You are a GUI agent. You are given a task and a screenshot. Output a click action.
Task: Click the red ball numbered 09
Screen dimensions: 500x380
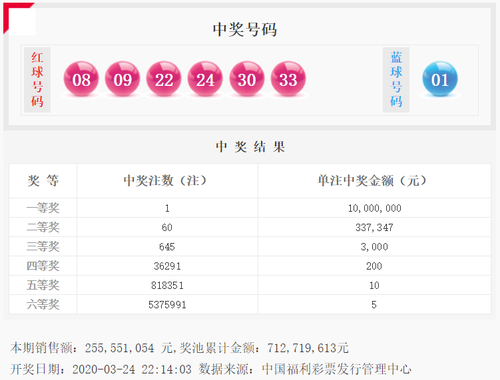[x=122, y=79]
